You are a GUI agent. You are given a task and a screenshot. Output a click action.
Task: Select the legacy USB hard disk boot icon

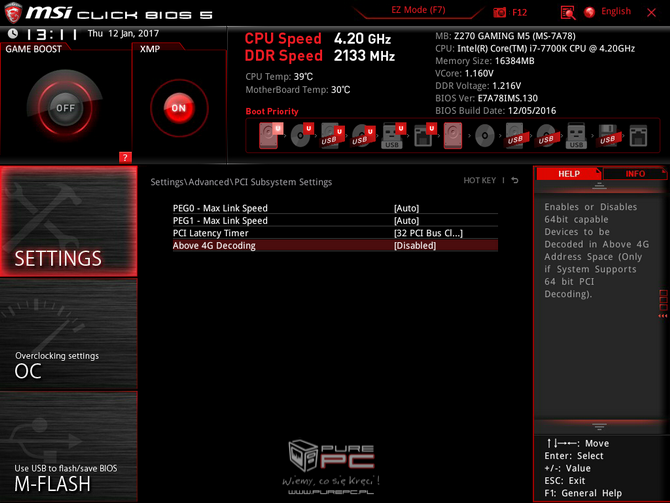tap(515, 136)
